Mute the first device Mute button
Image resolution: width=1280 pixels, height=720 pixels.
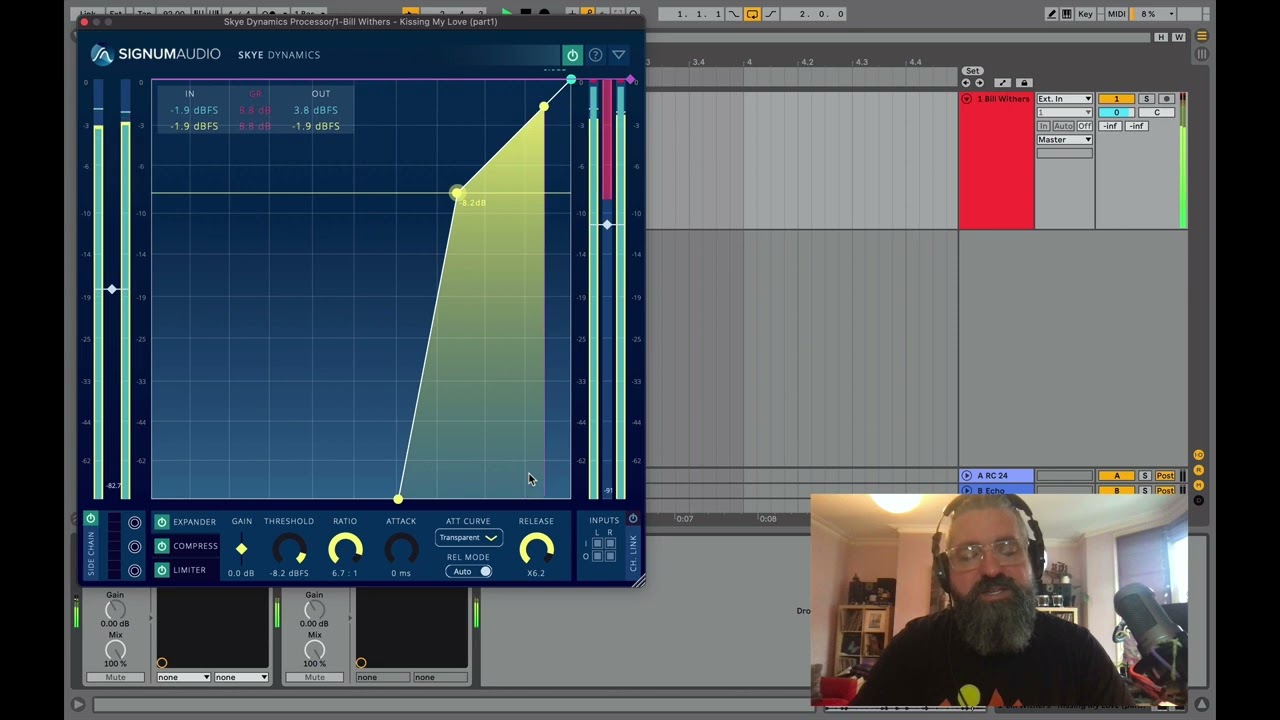click(115, 677)
